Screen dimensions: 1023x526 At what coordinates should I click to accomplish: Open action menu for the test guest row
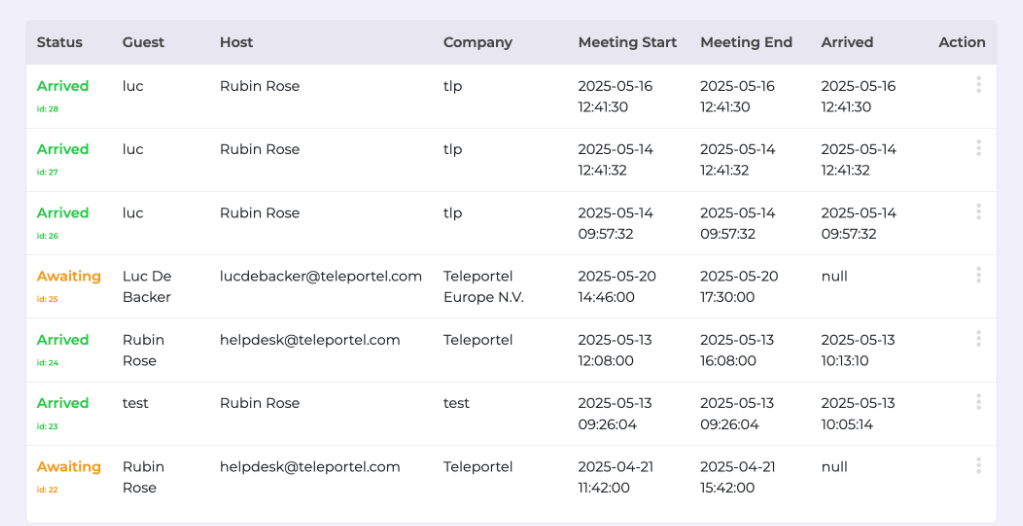978,402
